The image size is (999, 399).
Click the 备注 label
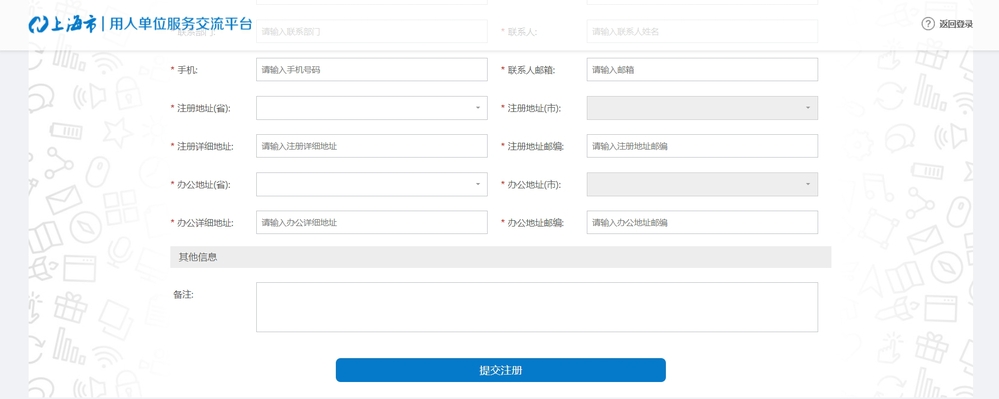[x=183, y=295]
